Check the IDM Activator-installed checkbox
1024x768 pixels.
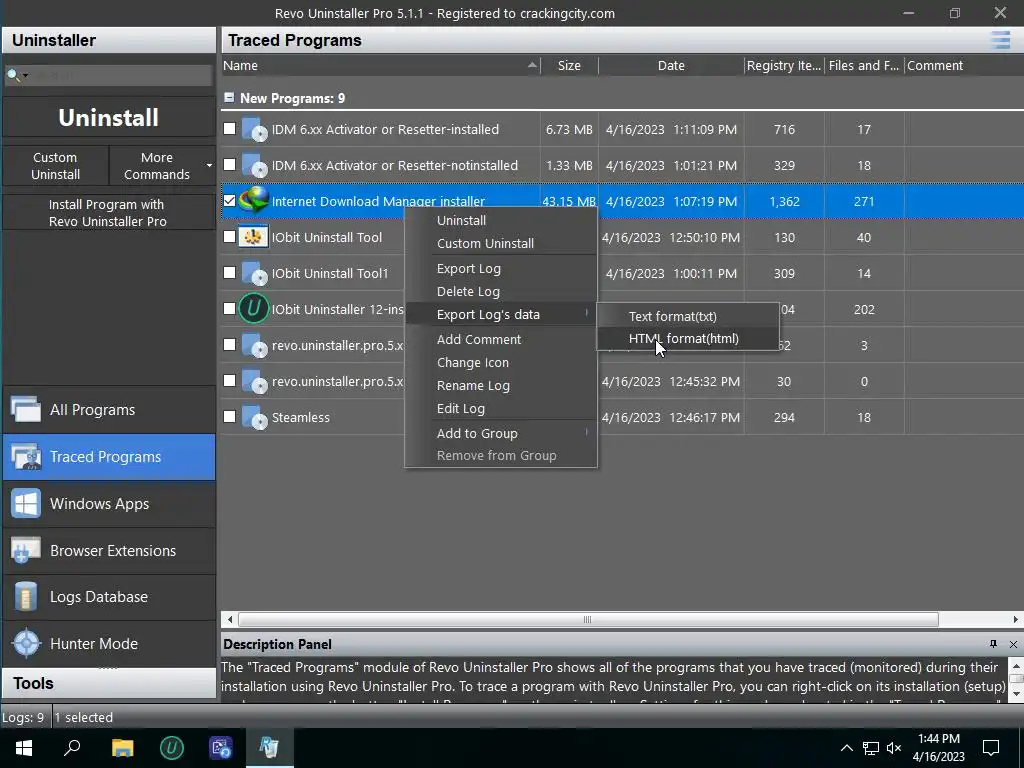(229, 129)
